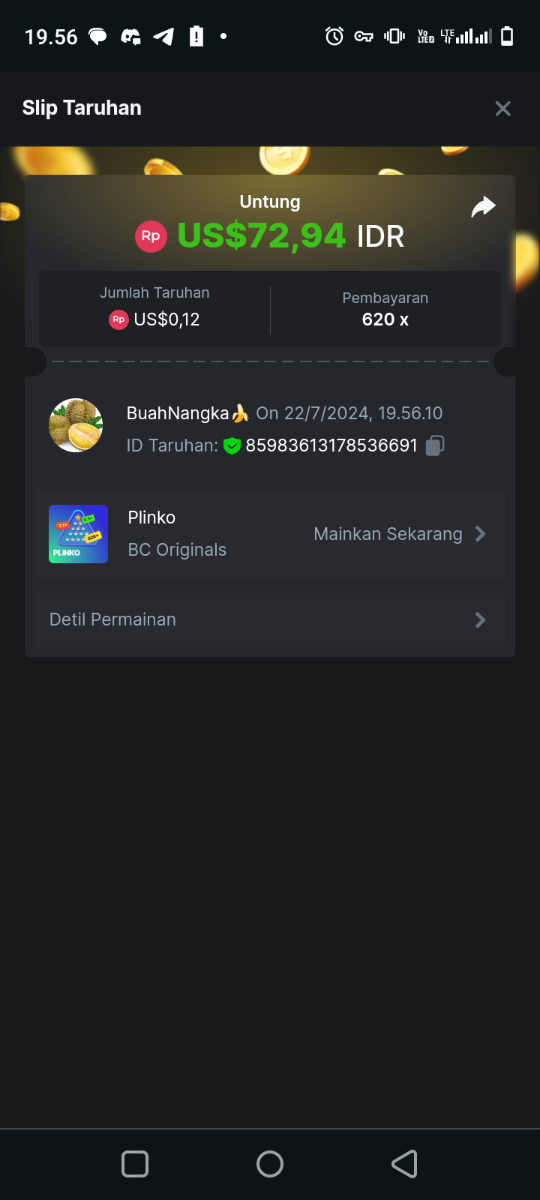This screenshot has width=540, height=1200.
Task: Tap the Discord notification icon in status bar
Action: tap(130, 37)
